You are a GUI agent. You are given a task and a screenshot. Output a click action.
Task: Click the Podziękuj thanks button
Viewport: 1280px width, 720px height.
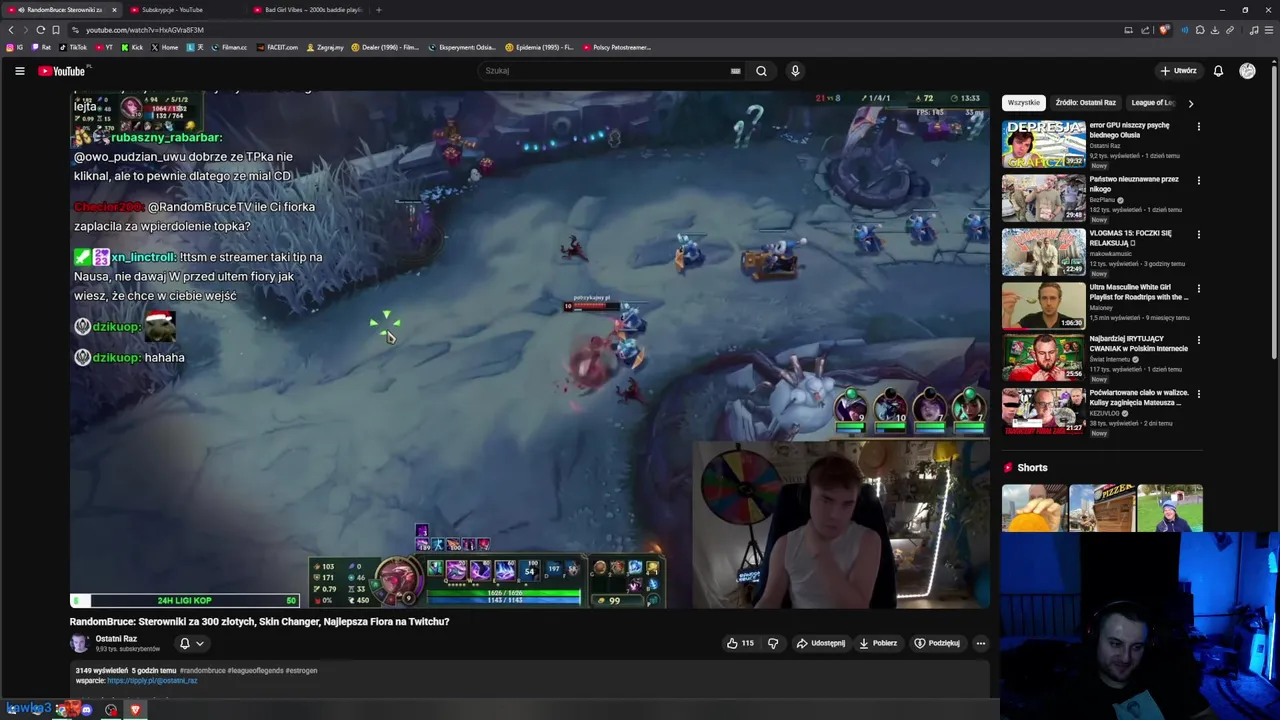point(937,643)
